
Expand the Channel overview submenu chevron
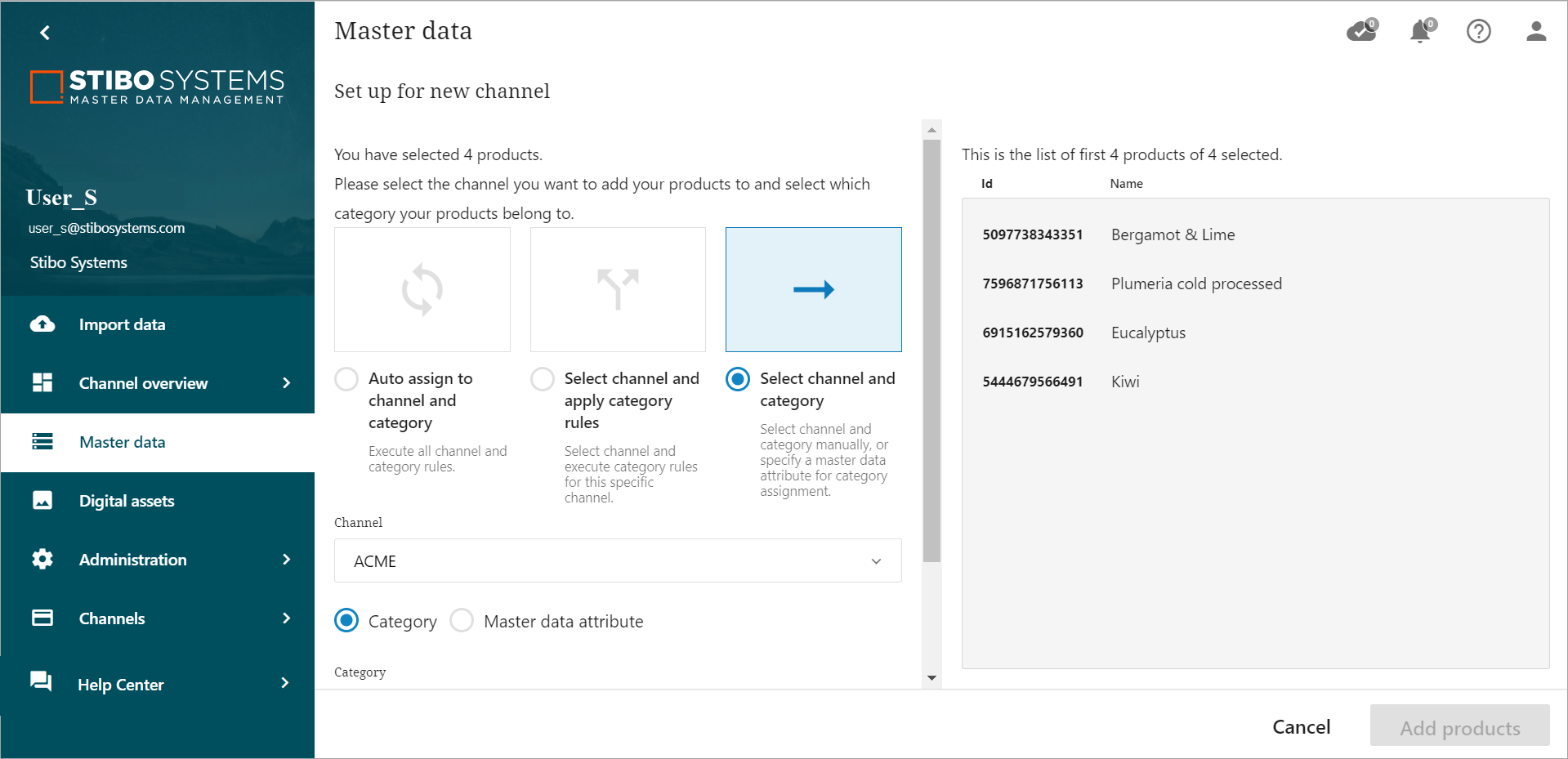286,383
